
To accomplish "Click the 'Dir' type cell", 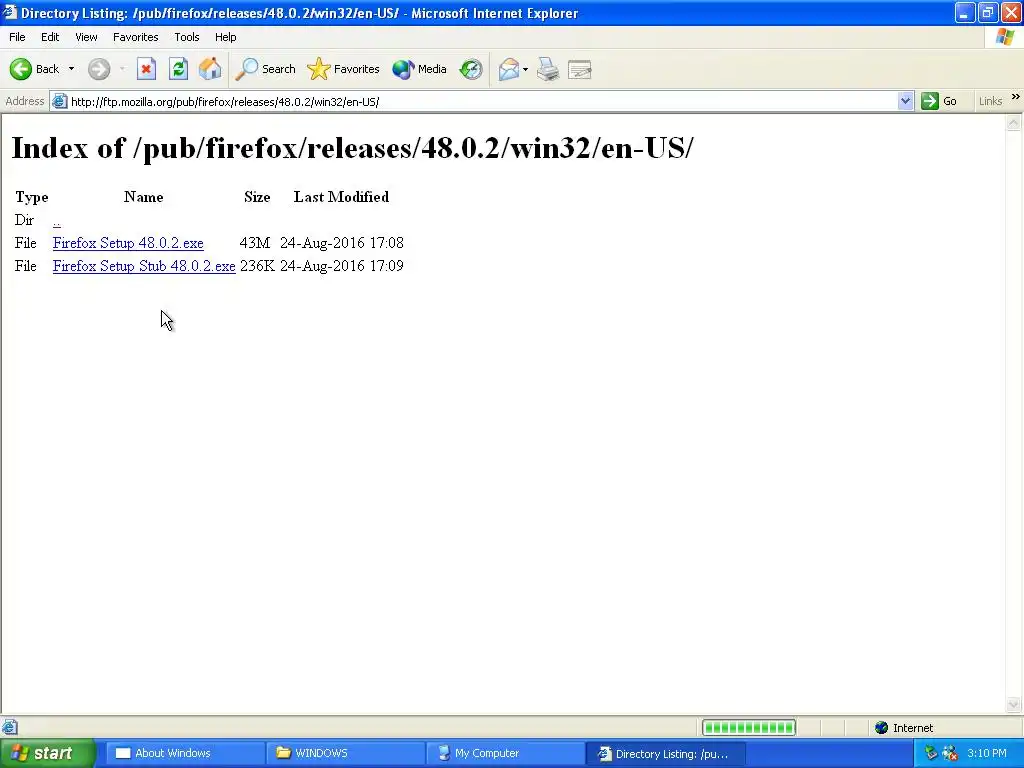I will pyautogui.click(x=24, y=220).
